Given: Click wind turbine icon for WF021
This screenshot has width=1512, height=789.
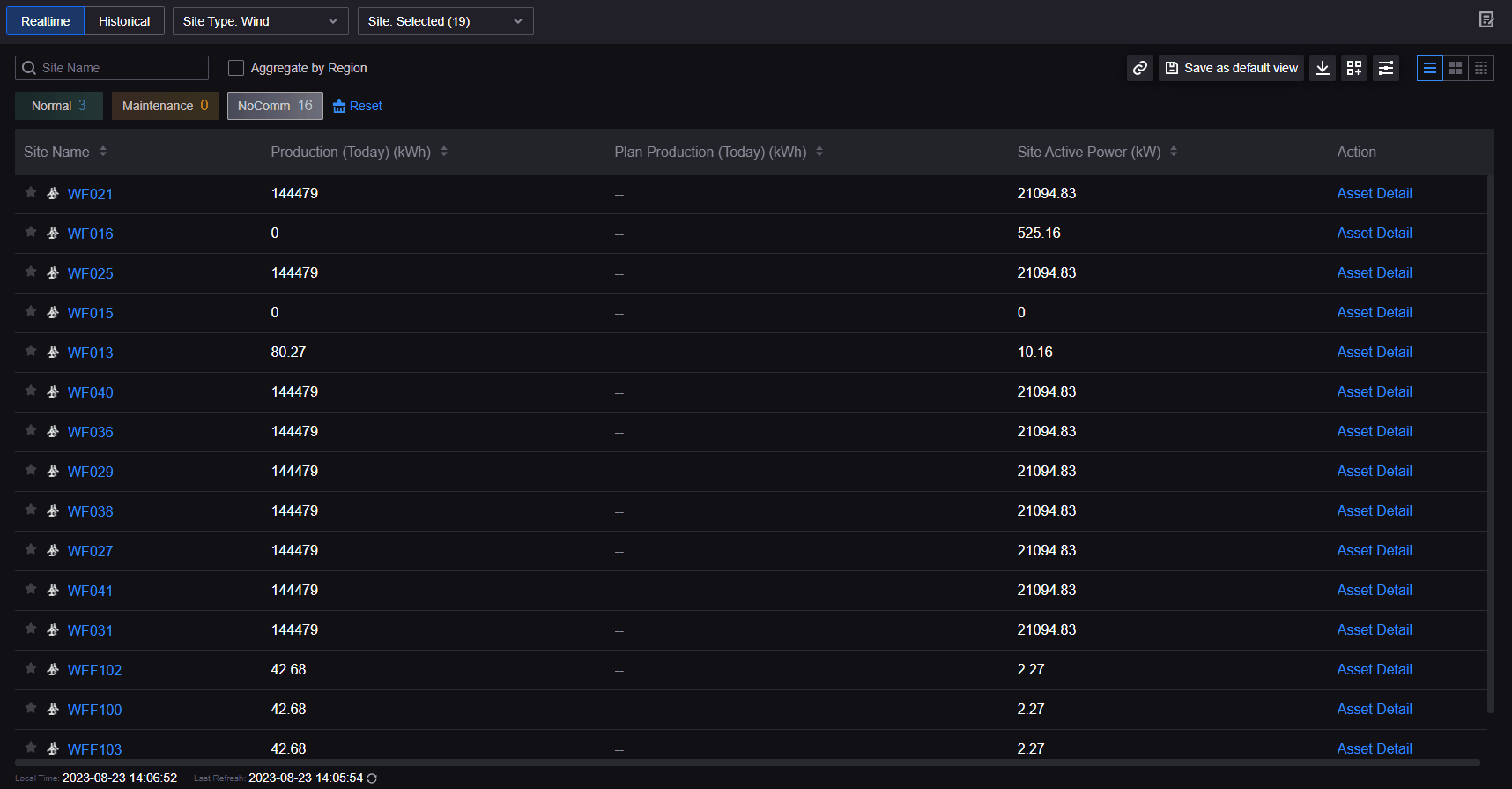Looking at the screenshot, I should coord(53,193).
